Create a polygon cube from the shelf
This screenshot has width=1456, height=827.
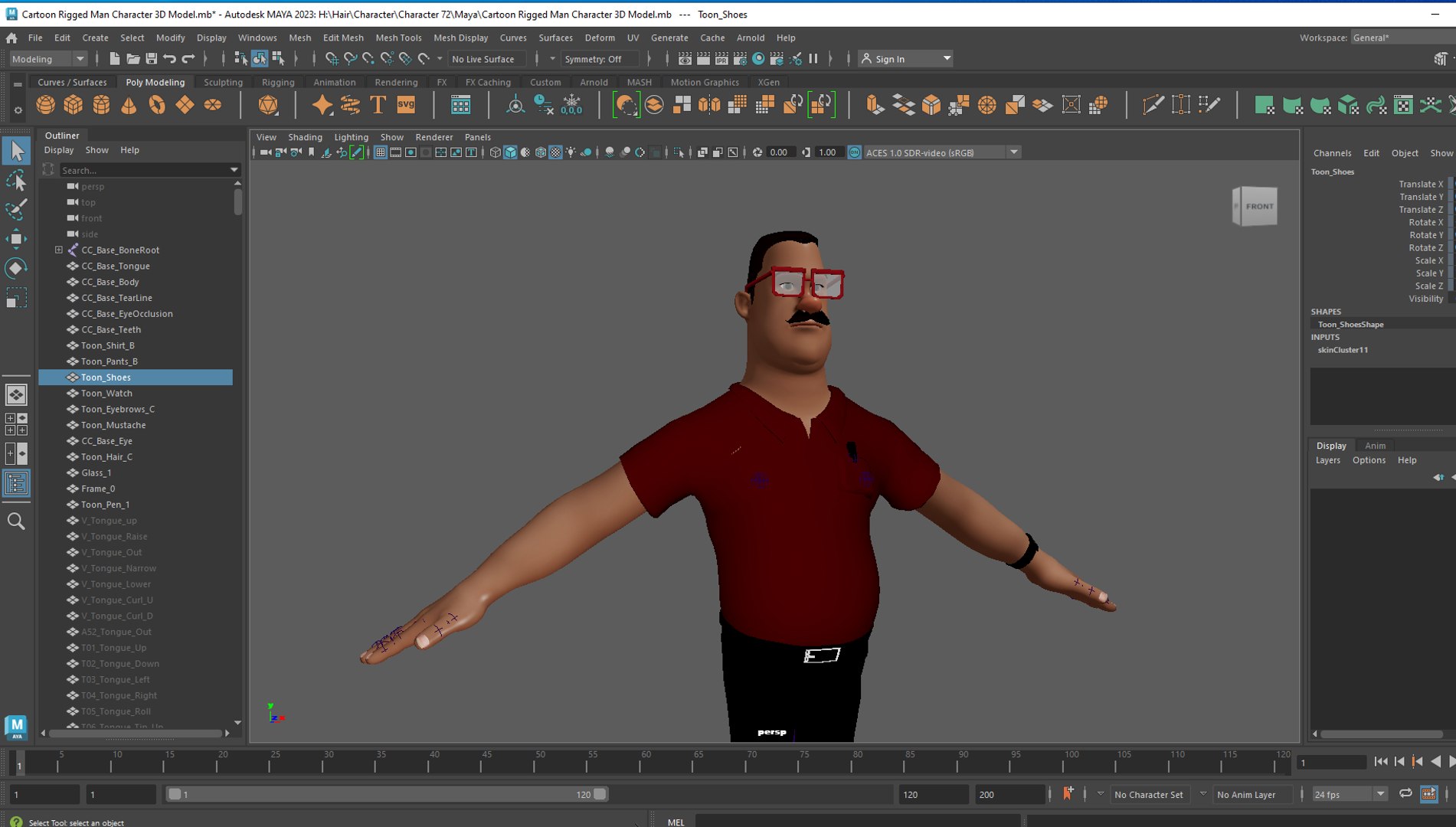tap(74, 105)
